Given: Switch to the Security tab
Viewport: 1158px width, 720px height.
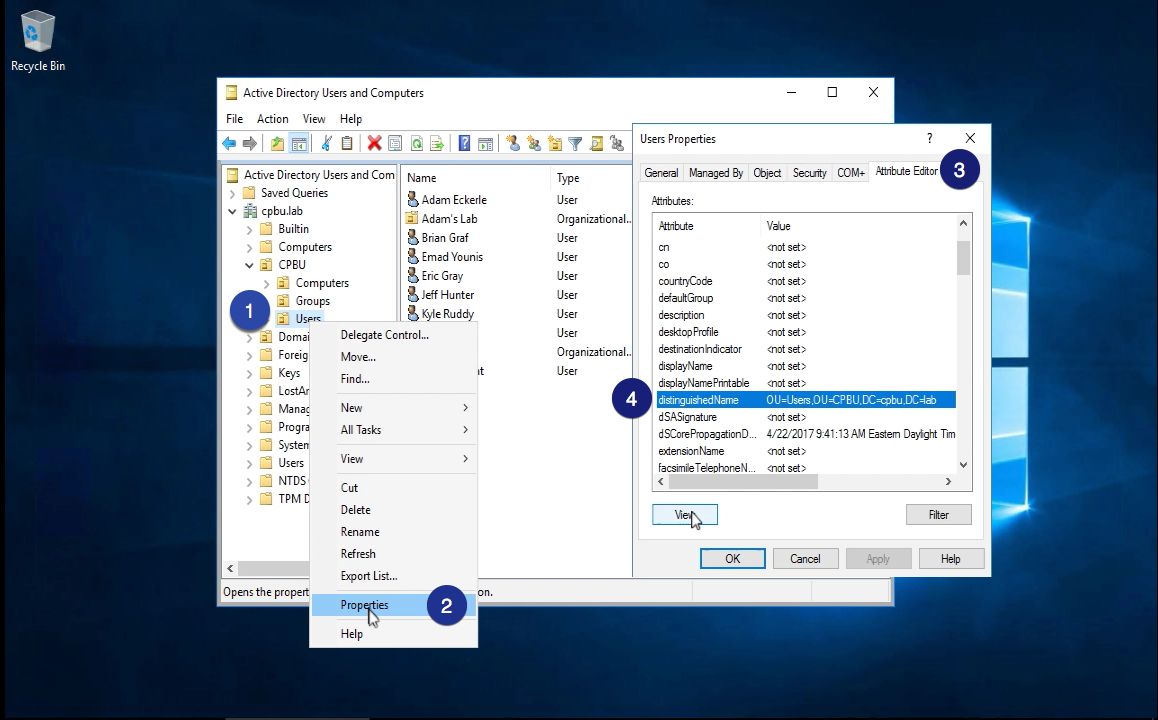Looking at the screenshot, I should tap(809, 173).
